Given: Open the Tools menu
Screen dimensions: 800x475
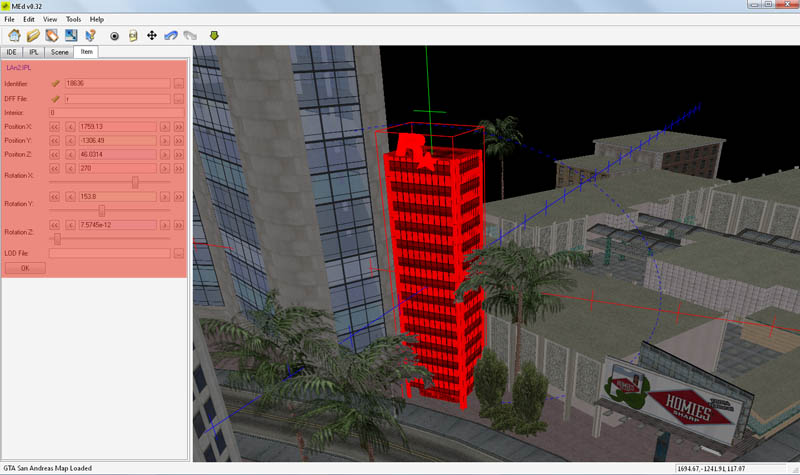Looking at the screenshot, I should point(74,19).
